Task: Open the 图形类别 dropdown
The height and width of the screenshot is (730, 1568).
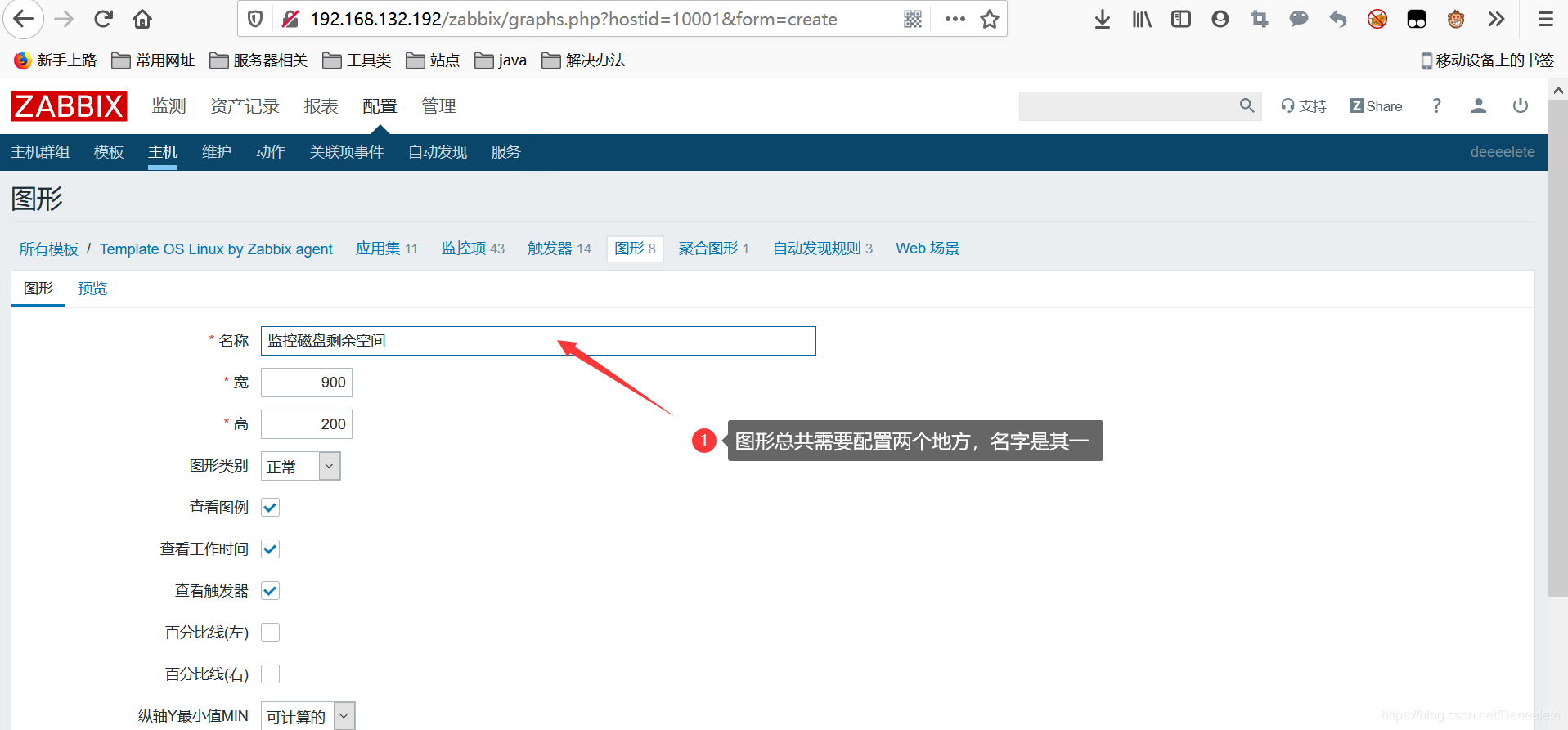Action: [x=300, y=466]
